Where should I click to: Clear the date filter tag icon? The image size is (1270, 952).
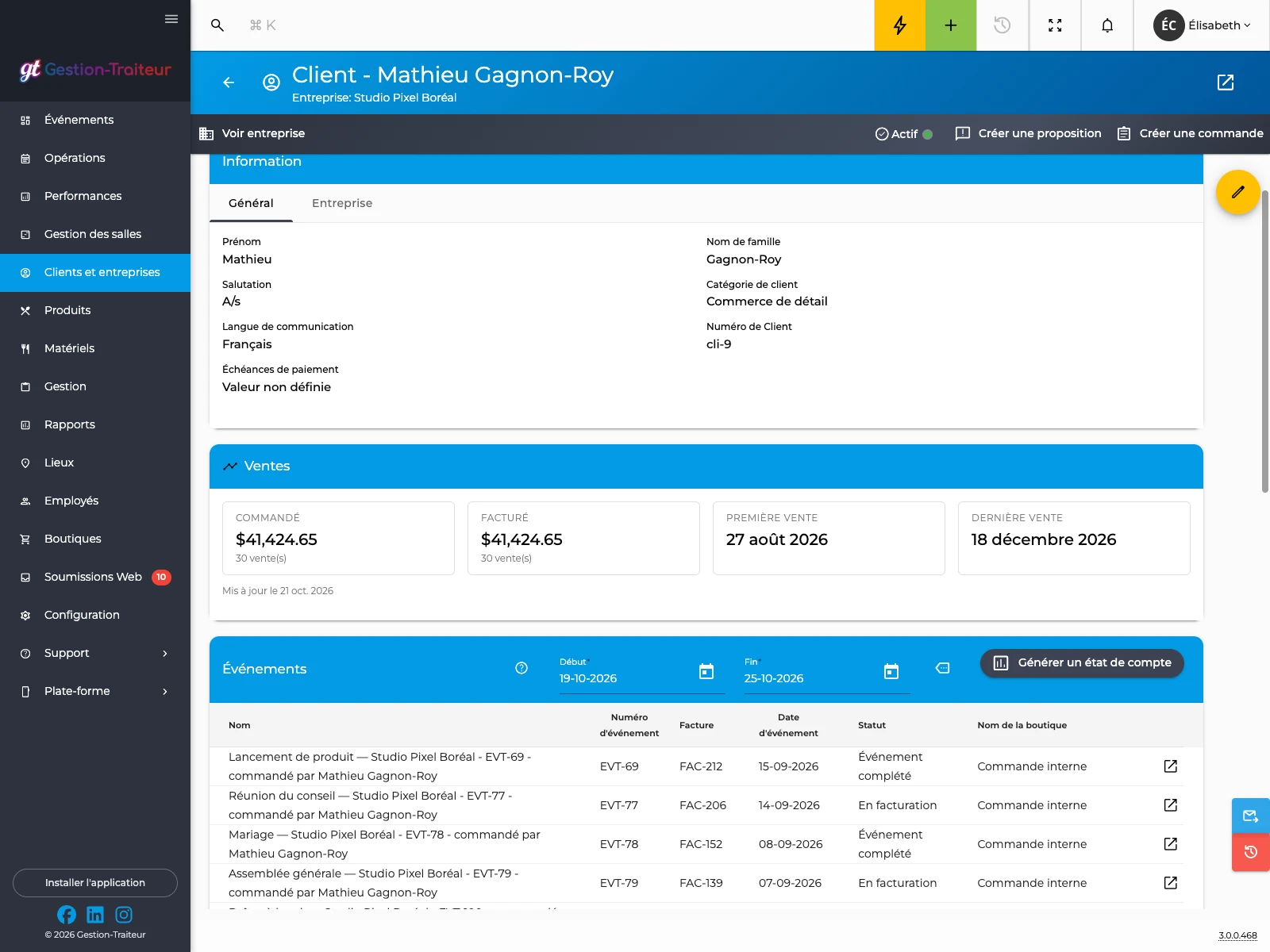pos(942,668)
